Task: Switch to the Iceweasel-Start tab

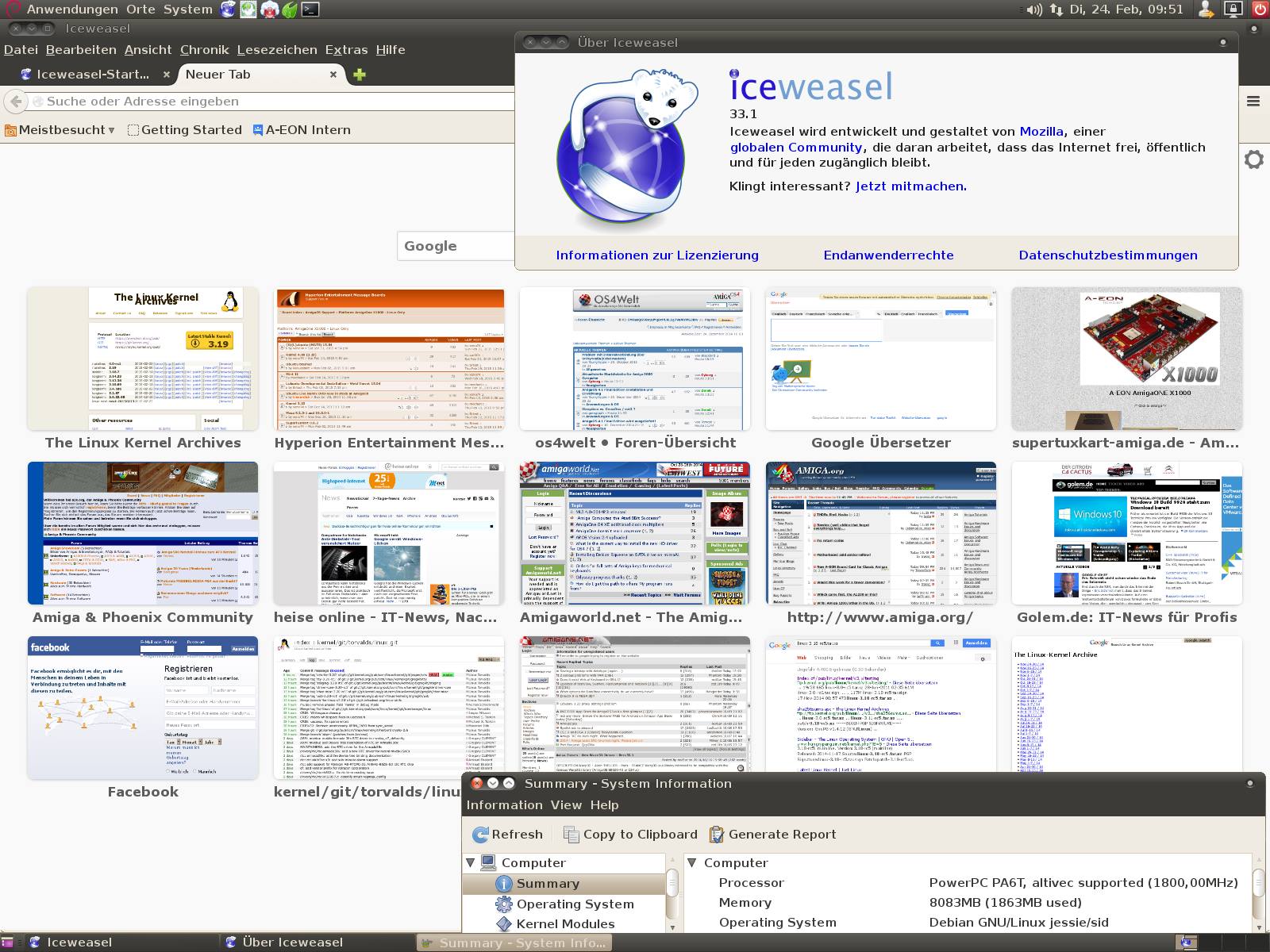Action: [92, 75]
